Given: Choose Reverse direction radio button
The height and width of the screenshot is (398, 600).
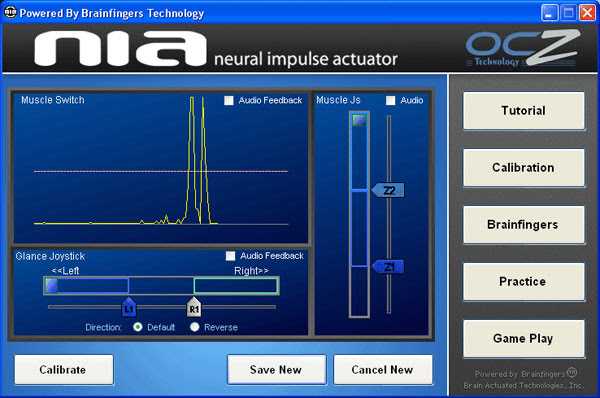Looking at the screenshot, I should 195,327.
